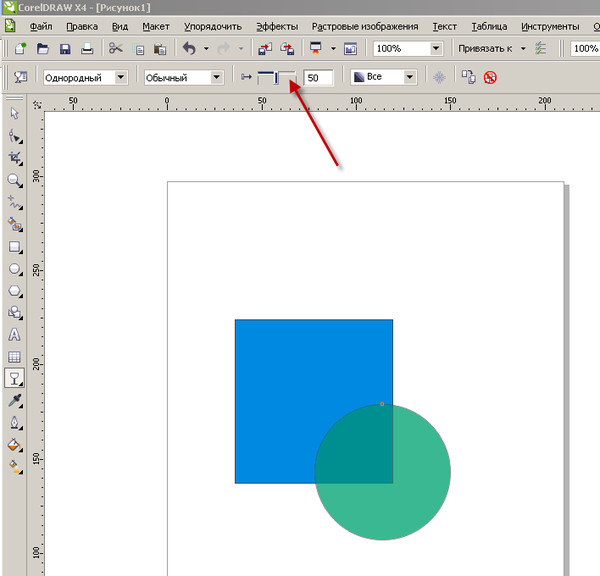Open the snap options icon beside Привязать к

click(540, 49)
